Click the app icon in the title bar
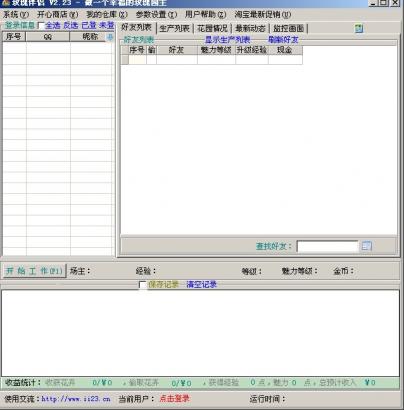404x410 pixels. [x=5, y=3]
